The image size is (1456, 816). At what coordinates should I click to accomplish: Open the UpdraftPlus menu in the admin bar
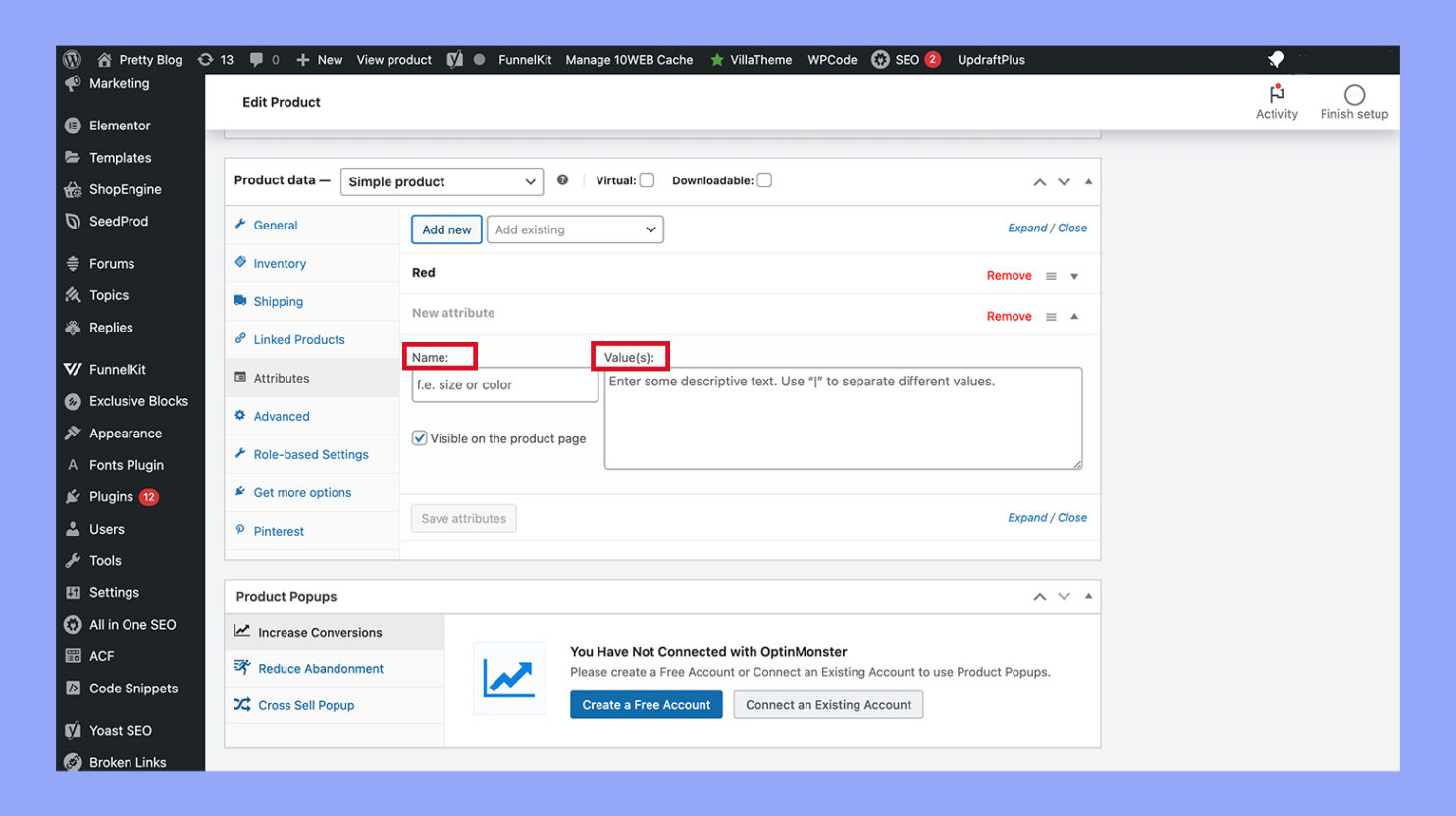(x=991, y=59)
